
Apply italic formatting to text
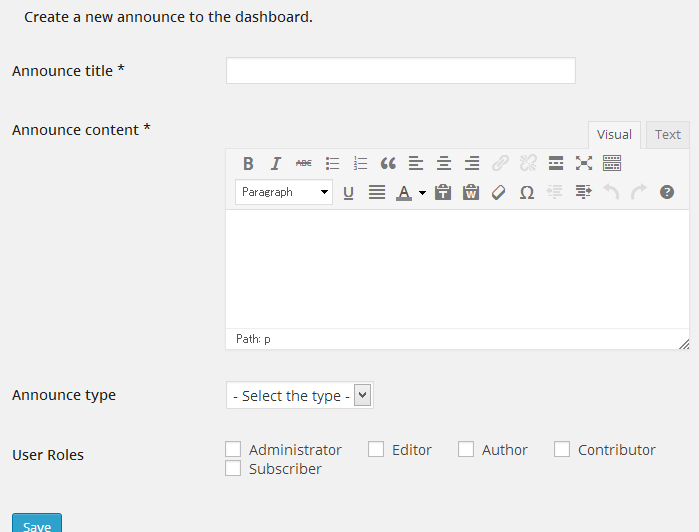(x=276, y=164)
